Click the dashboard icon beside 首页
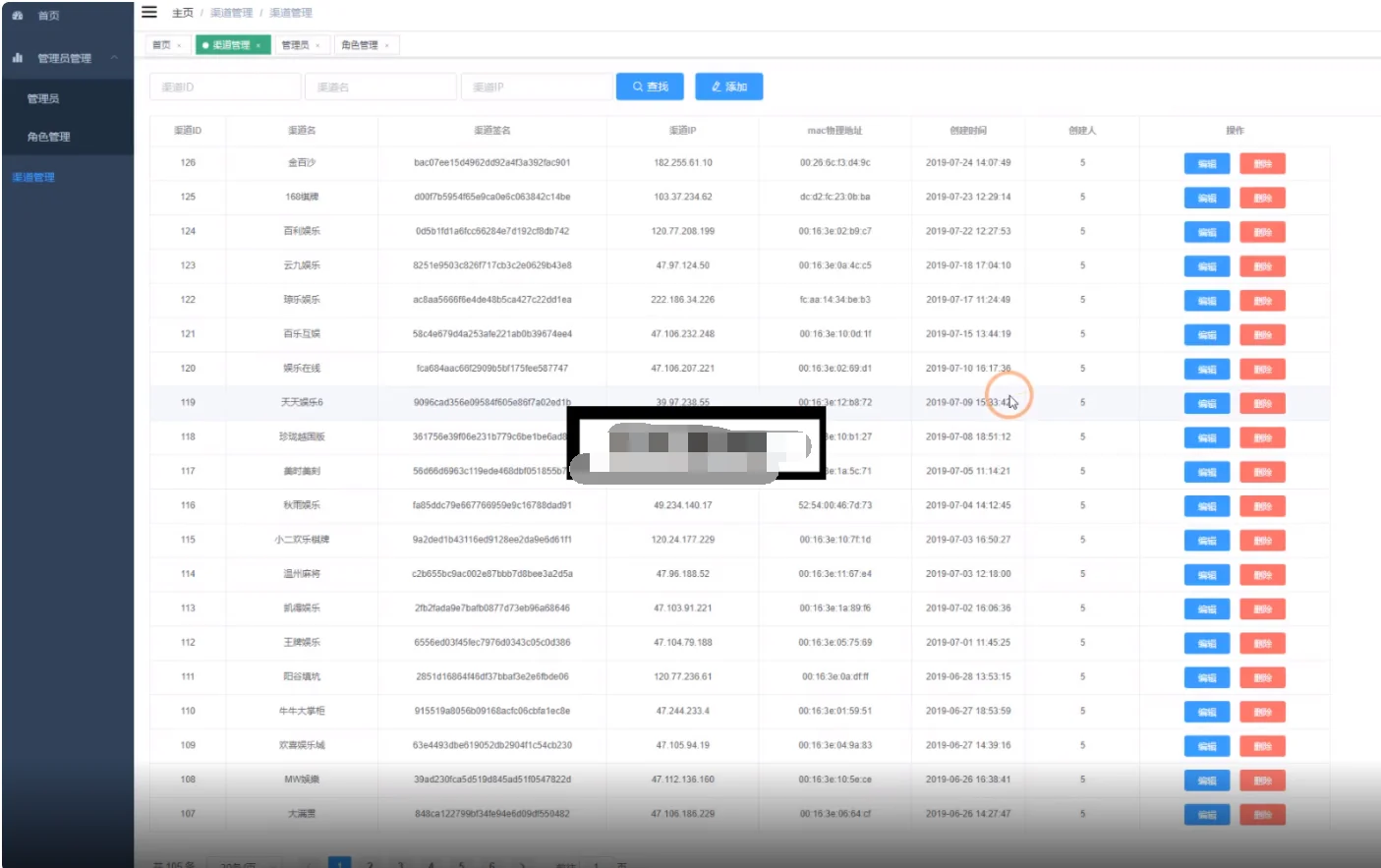The height and width of the screenshot is (868, 1381). pos(18,16)
